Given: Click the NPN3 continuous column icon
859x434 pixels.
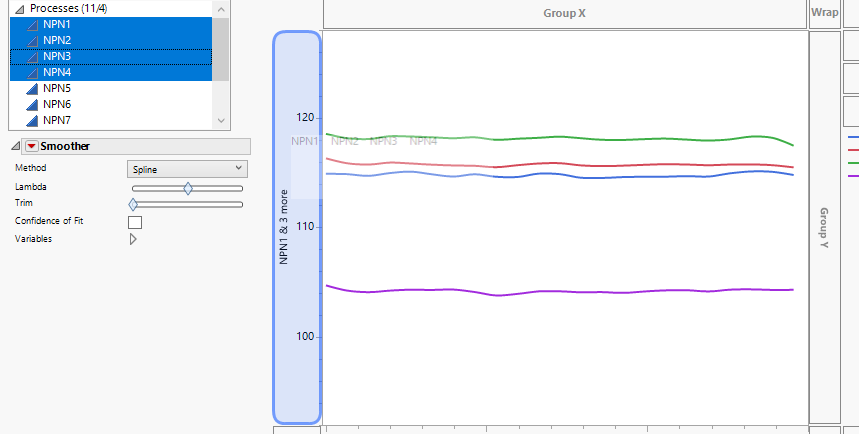Looking at the screenshot, I should click(32, 56).
